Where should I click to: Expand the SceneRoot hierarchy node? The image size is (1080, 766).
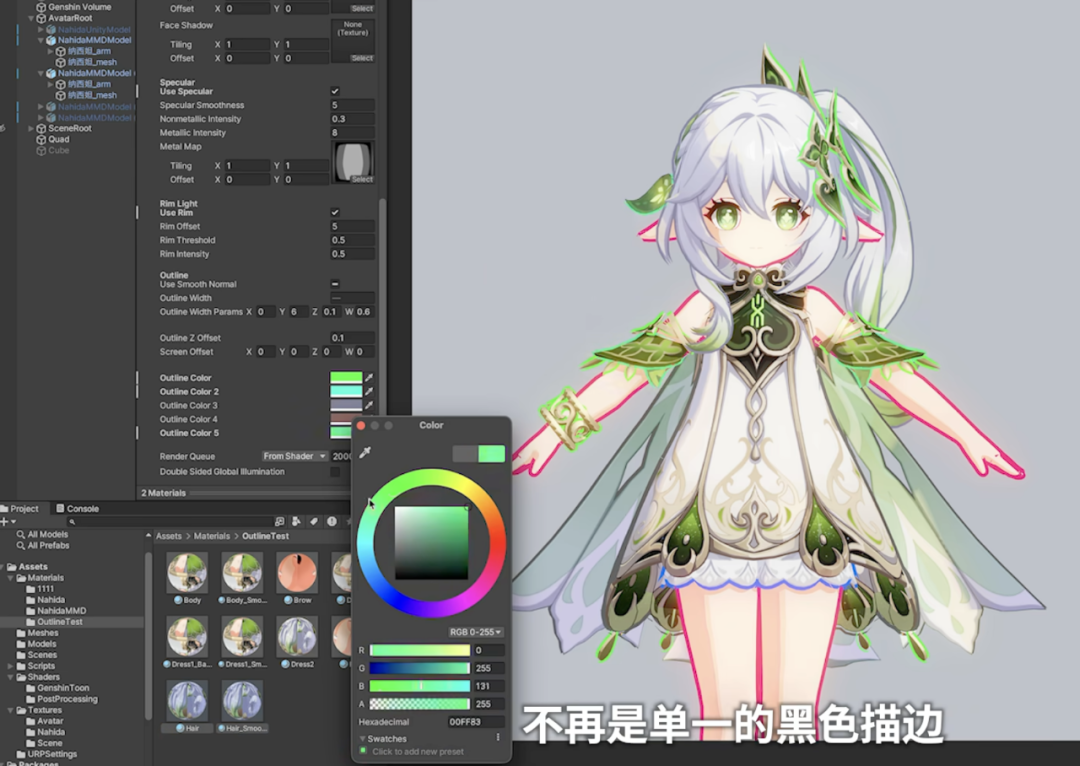tap(31, 129)
